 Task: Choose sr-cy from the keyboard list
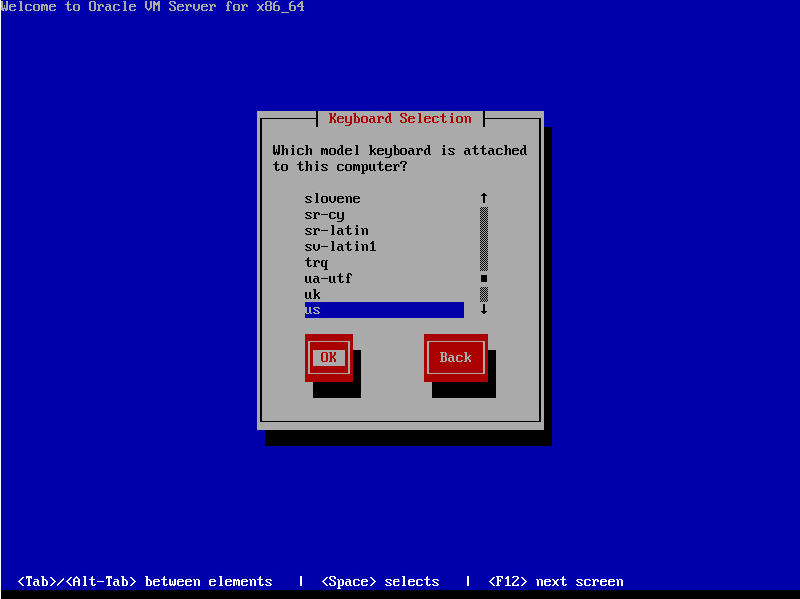point(324,215)
